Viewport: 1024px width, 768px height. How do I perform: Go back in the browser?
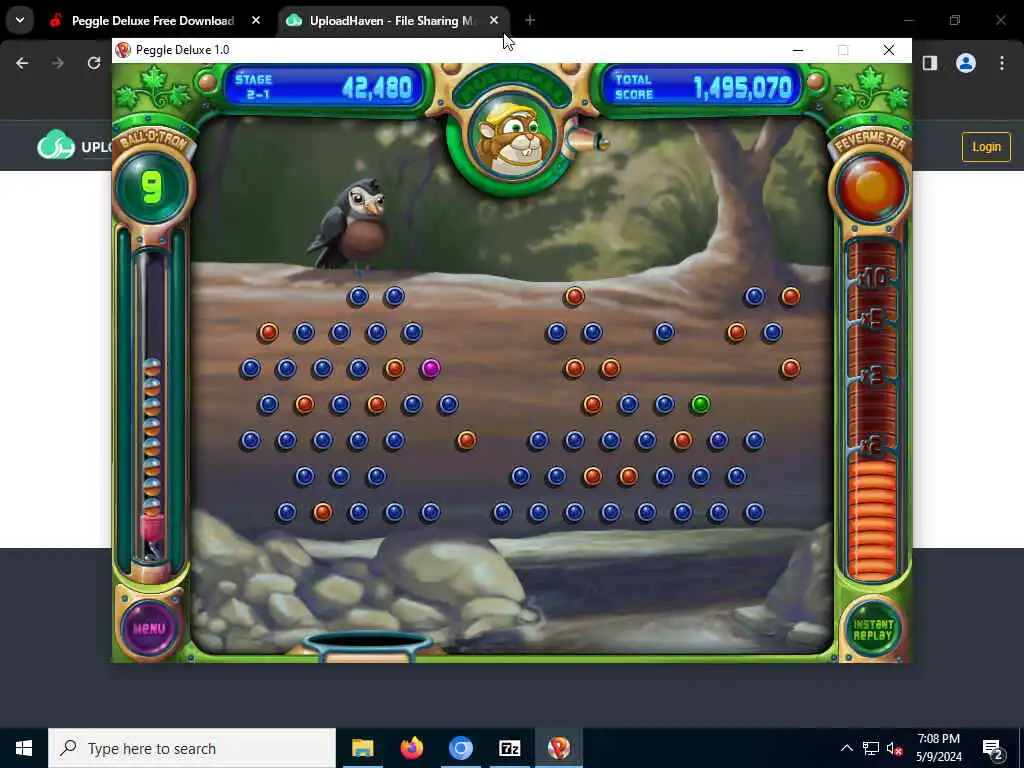click(x=22, y=63)
